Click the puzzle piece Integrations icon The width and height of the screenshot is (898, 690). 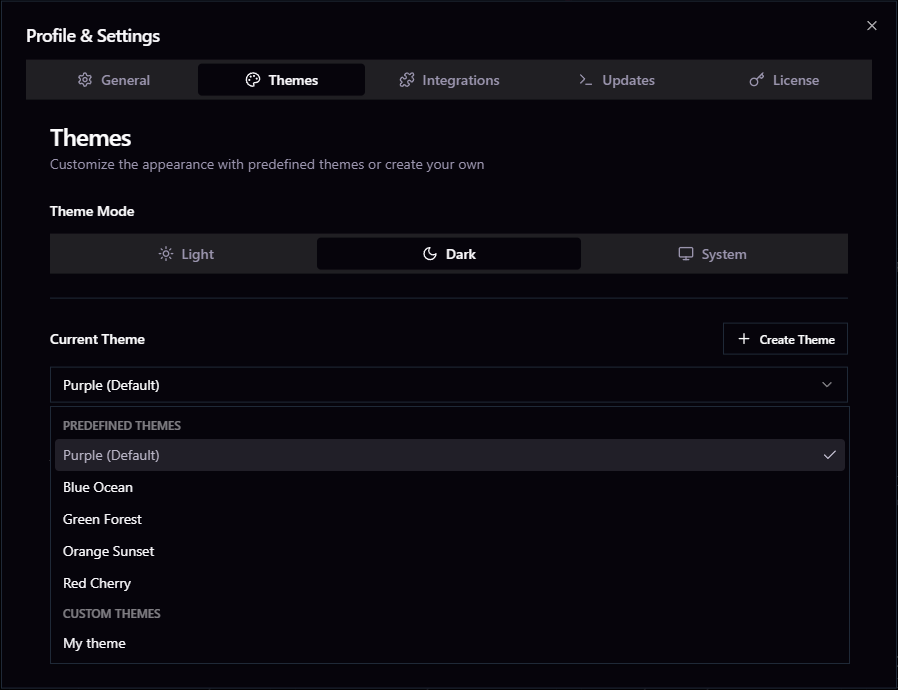click(407, 80)
